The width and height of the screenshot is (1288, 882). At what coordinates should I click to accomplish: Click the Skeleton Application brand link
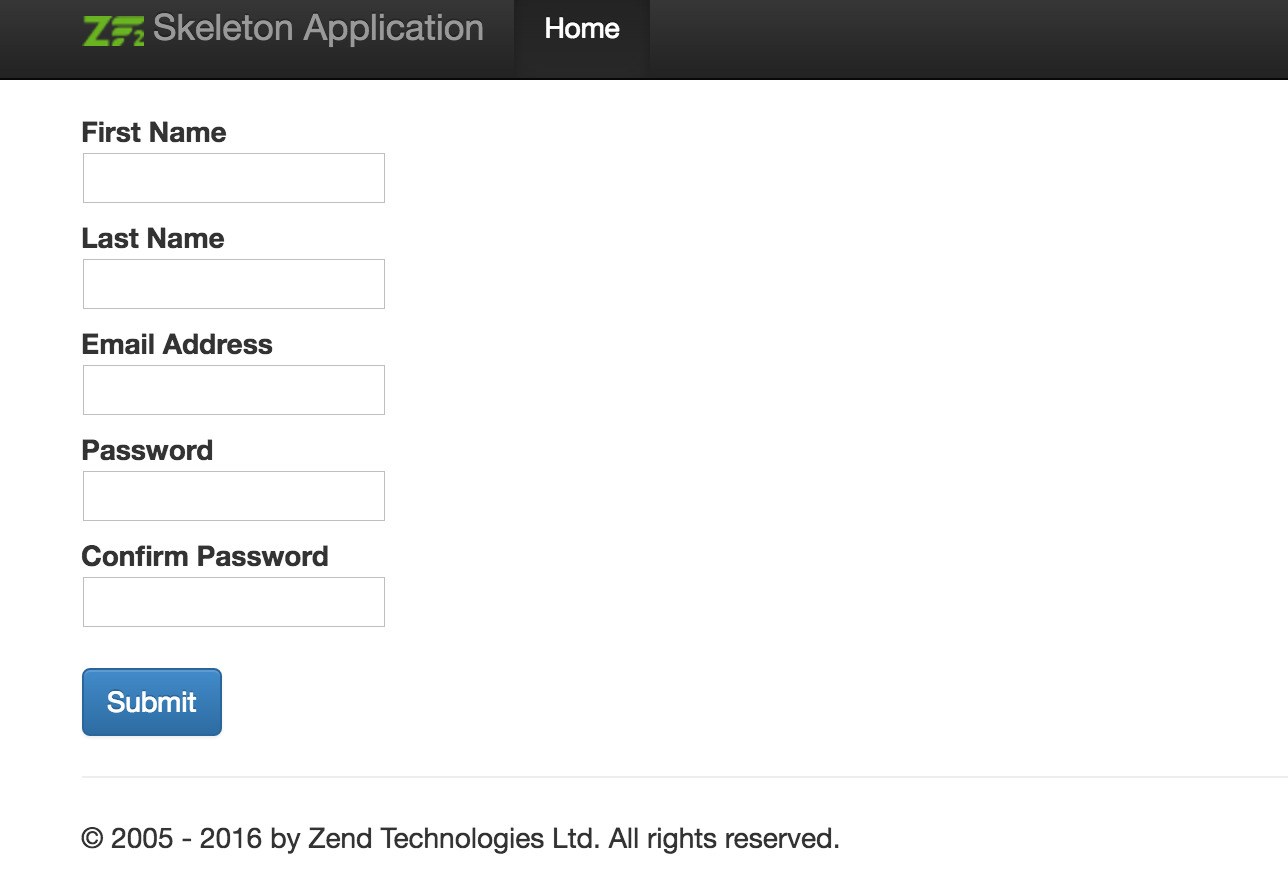pyautogui.click(x=317, y=29)
